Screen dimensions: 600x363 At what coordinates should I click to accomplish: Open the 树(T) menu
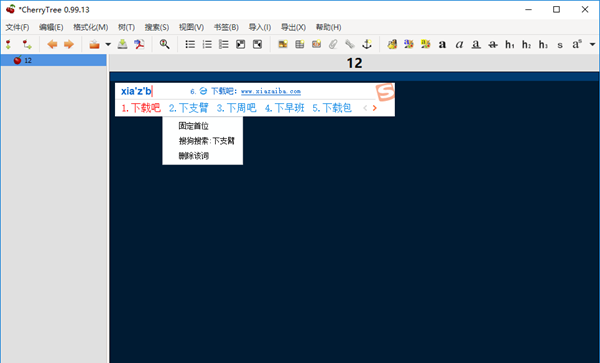point(126,27)
